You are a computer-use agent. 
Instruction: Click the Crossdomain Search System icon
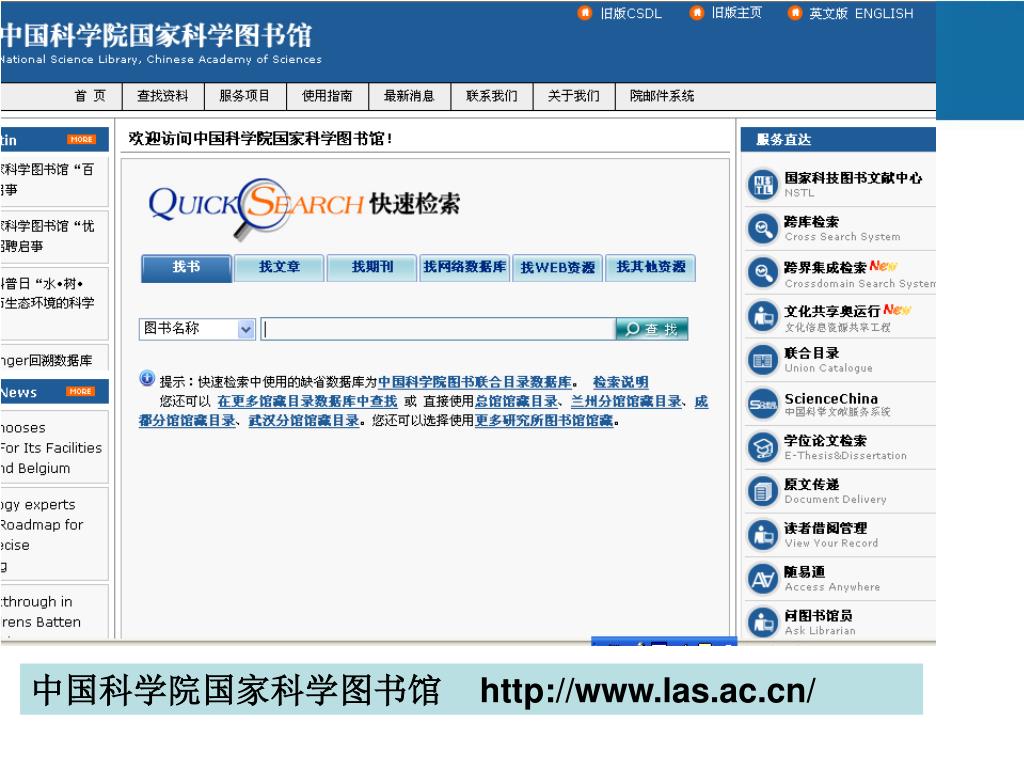click(x=762, y=273)
